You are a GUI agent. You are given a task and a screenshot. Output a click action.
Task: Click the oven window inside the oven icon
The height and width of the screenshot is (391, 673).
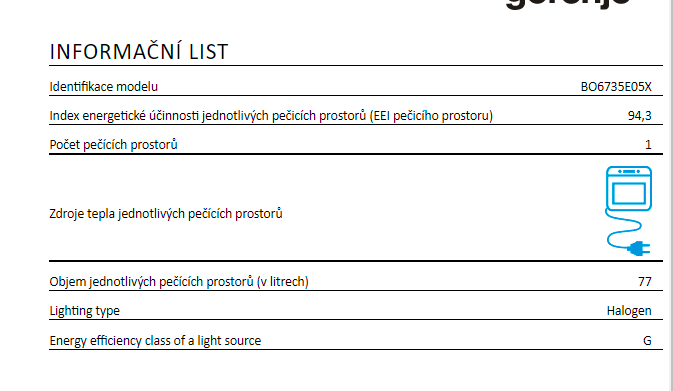pyautogui.click(x=629, y=193)
